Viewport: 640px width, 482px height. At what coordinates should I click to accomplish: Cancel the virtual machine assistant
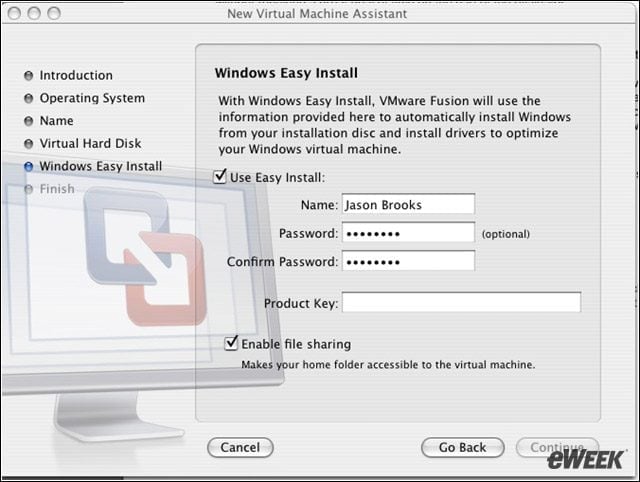click(240, 447)
